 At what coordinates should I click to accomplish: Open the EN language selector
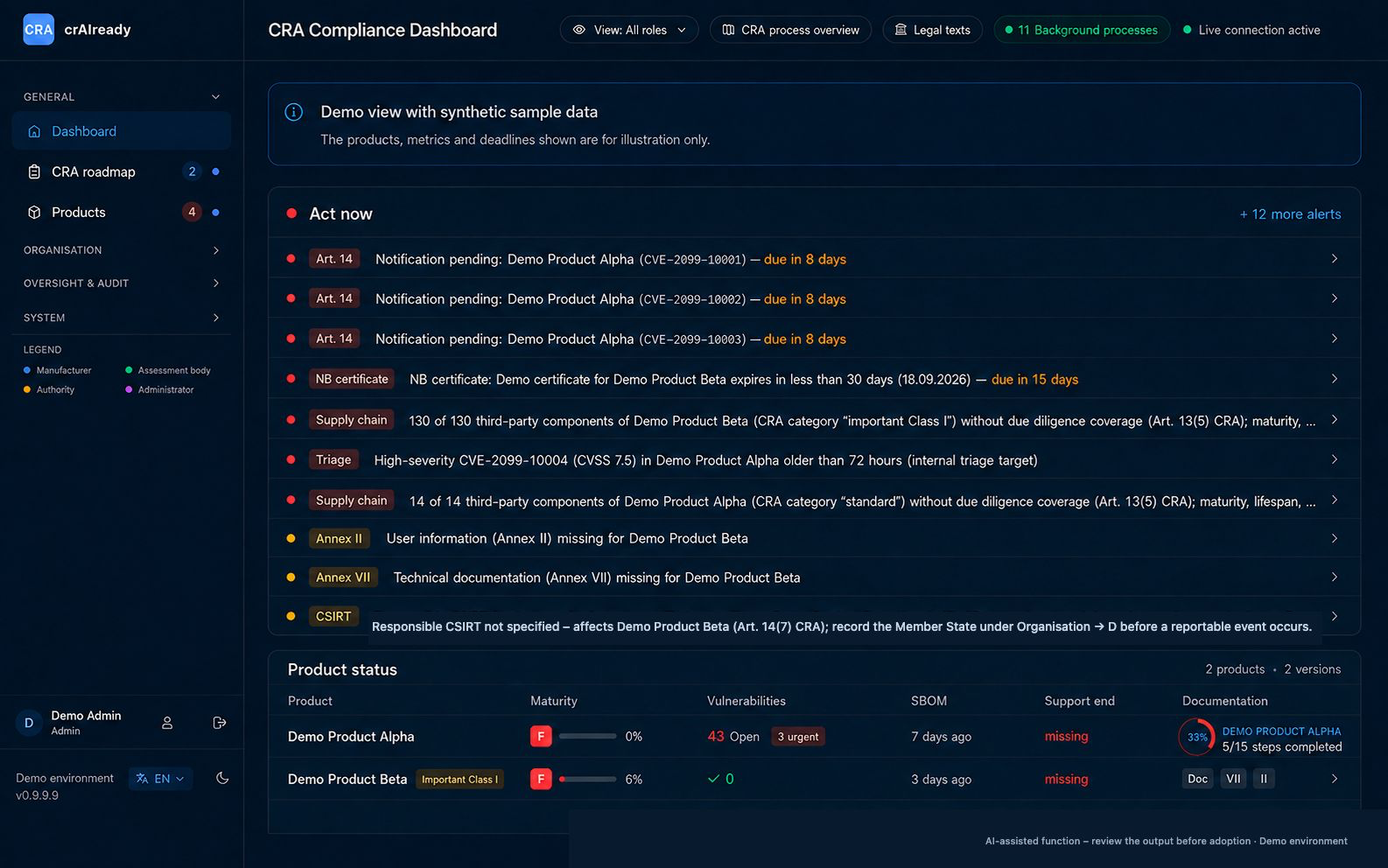point(160,779)
